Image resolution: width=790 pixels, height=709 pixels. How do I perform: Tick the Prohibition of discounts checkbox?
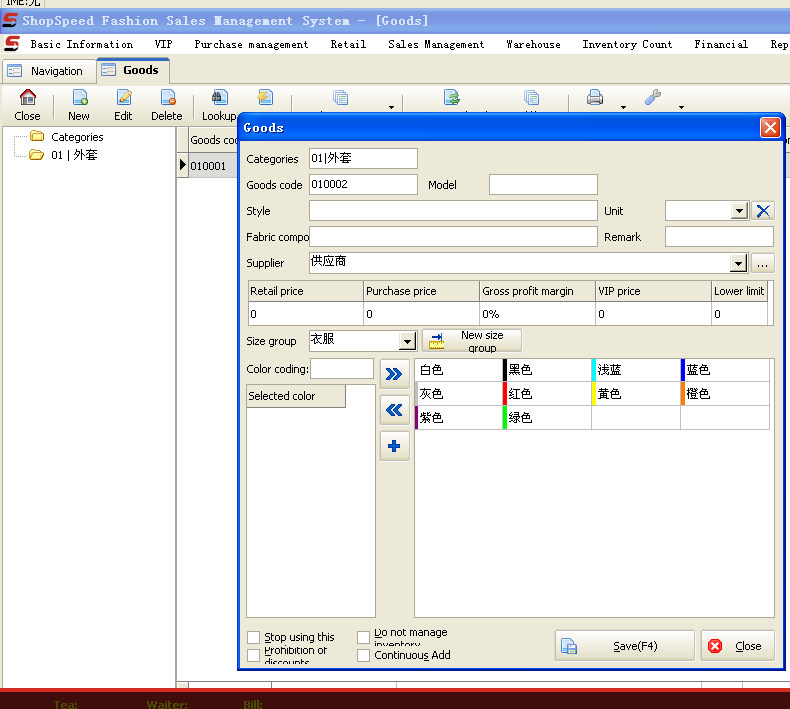coord(253,655)
